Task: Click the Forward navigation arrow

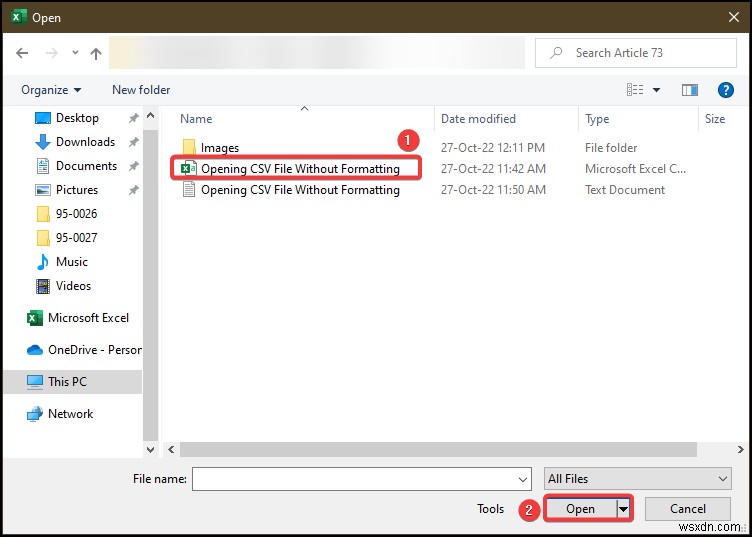Action: tap(51, 53)
